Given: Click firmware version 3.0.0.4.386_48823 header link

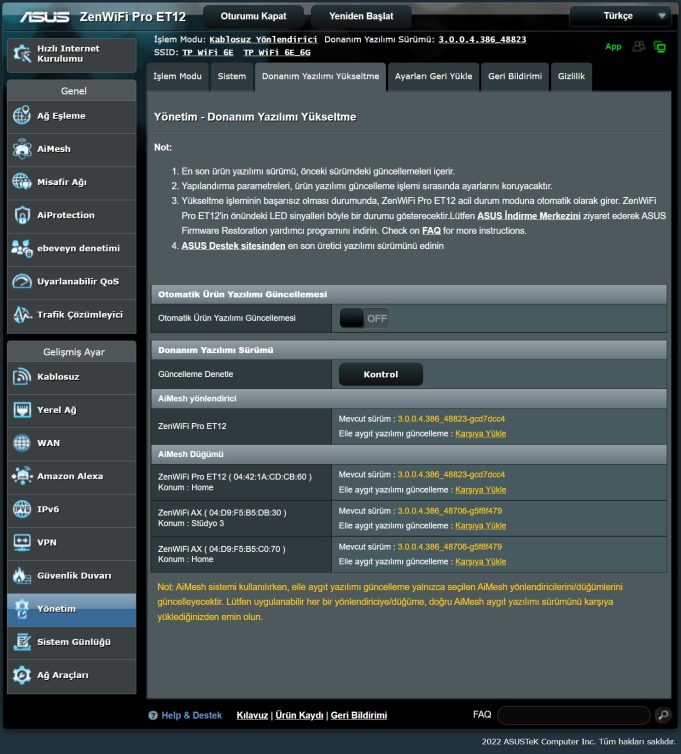Looking at the screenshot, I should click(482, 39).
